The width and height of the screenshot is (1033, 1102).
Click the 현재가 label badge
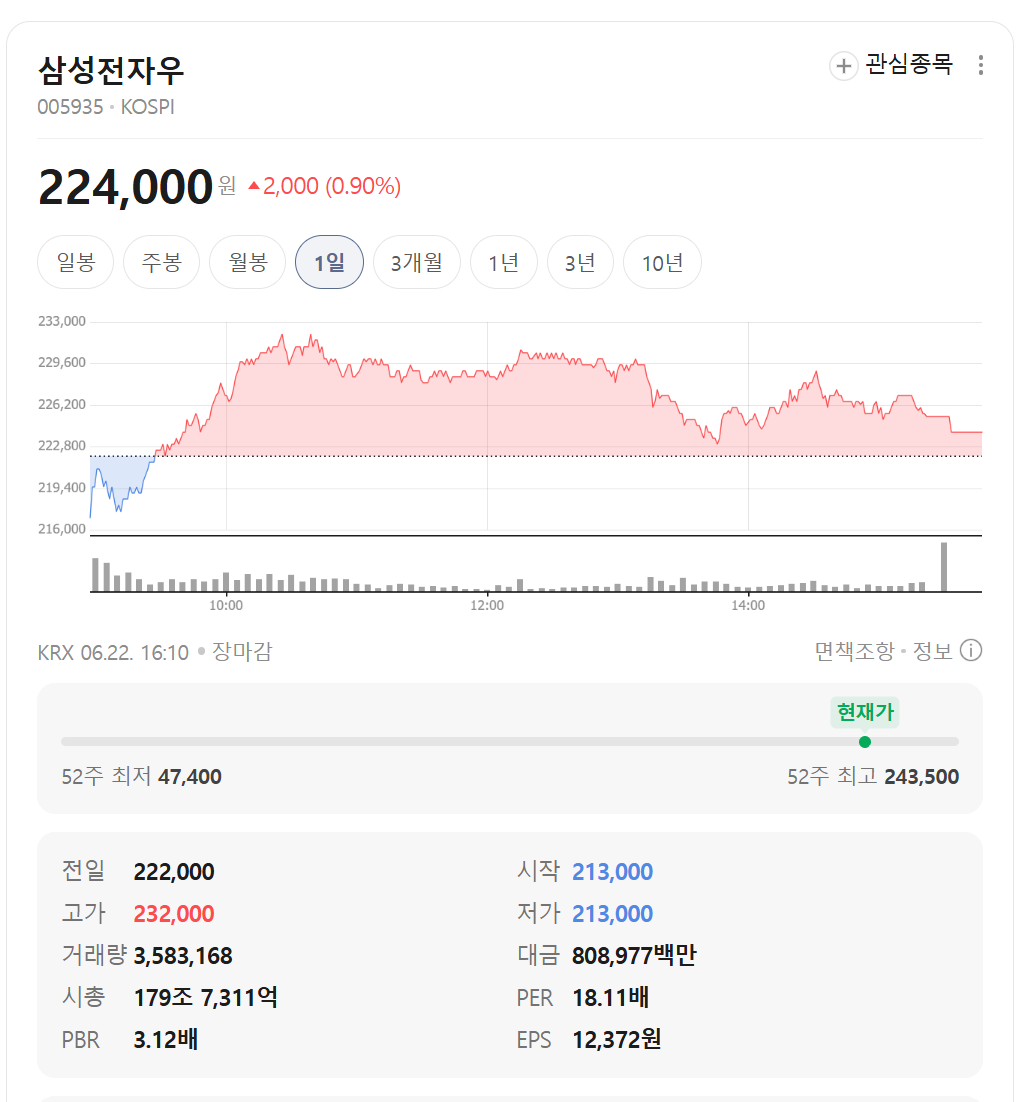[865, 712]
